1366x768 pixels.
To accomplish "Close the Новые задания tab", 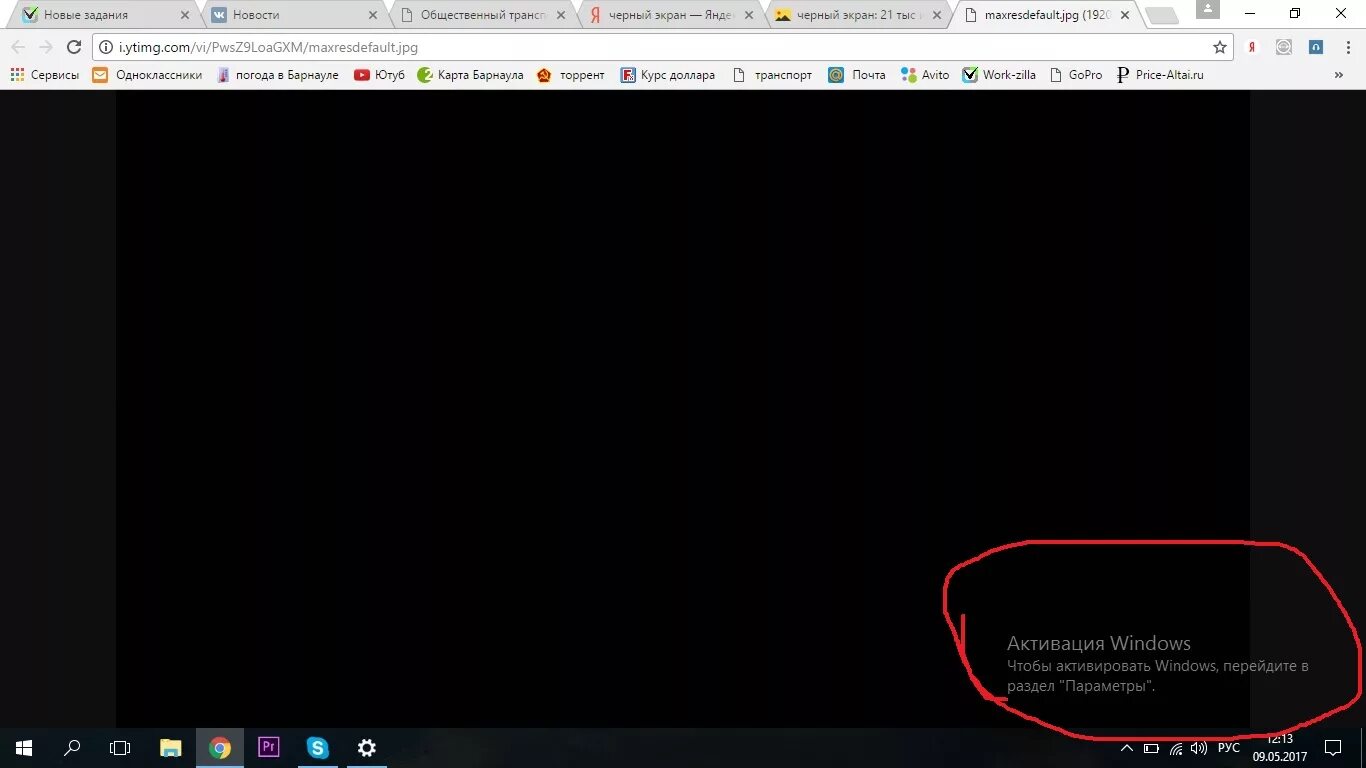I will pos(184,16).
